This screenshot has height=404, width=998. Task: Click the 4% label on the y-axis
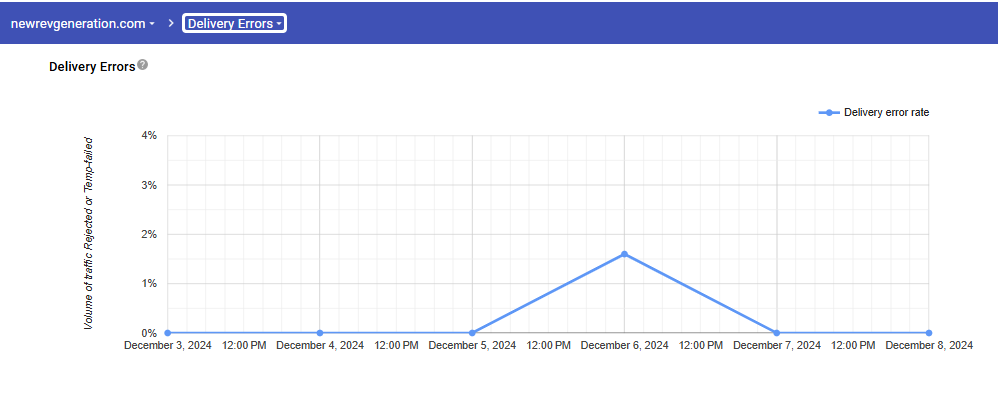148,135
